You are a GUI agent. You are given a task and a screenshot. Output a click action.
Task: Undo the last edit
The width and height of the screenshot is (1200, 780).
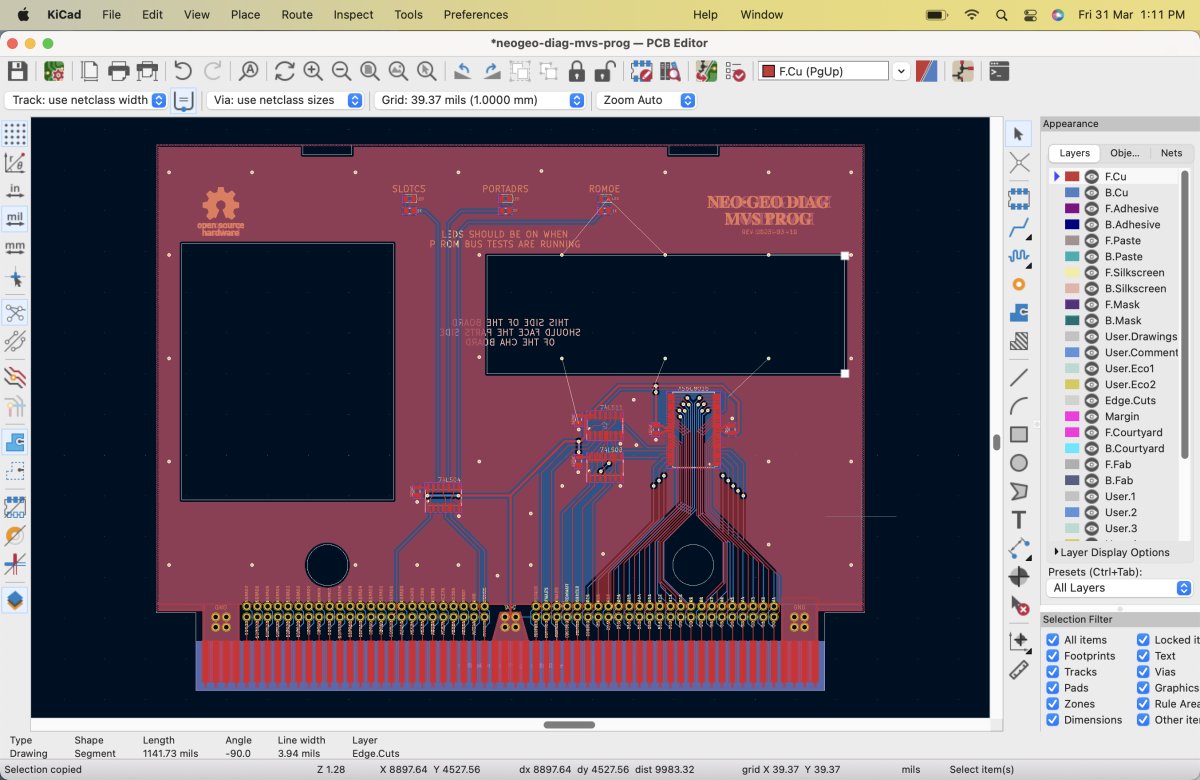coord(183,71)
